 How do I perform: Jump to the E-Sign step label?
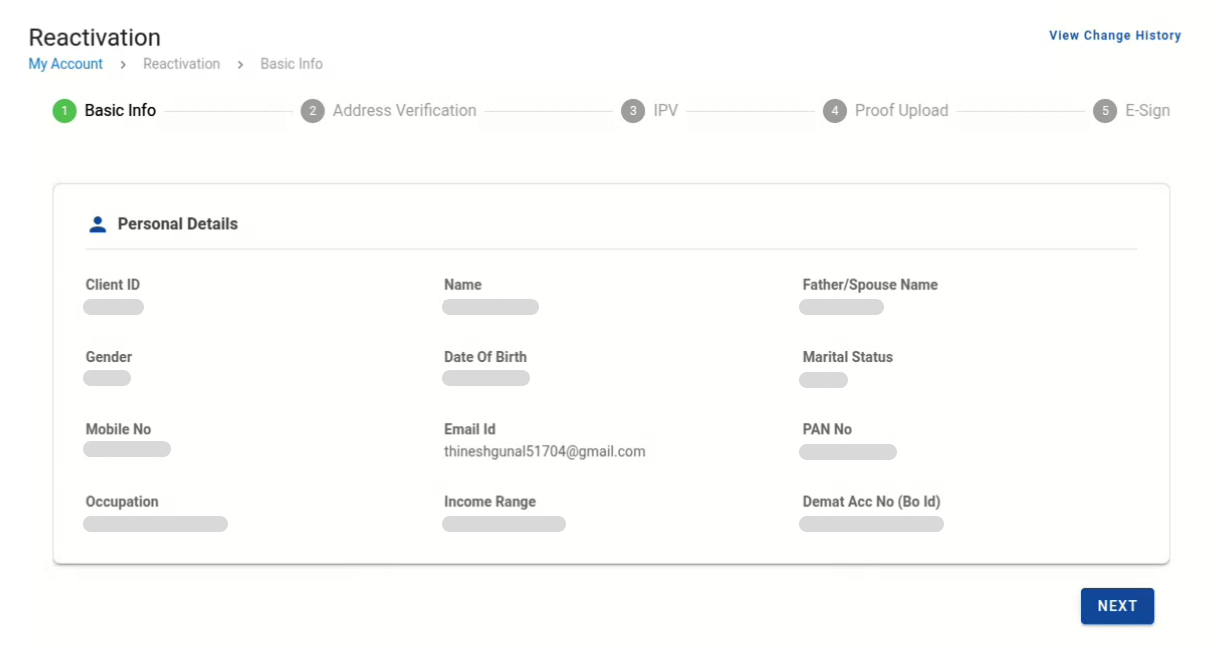[x=1147, y=111]
